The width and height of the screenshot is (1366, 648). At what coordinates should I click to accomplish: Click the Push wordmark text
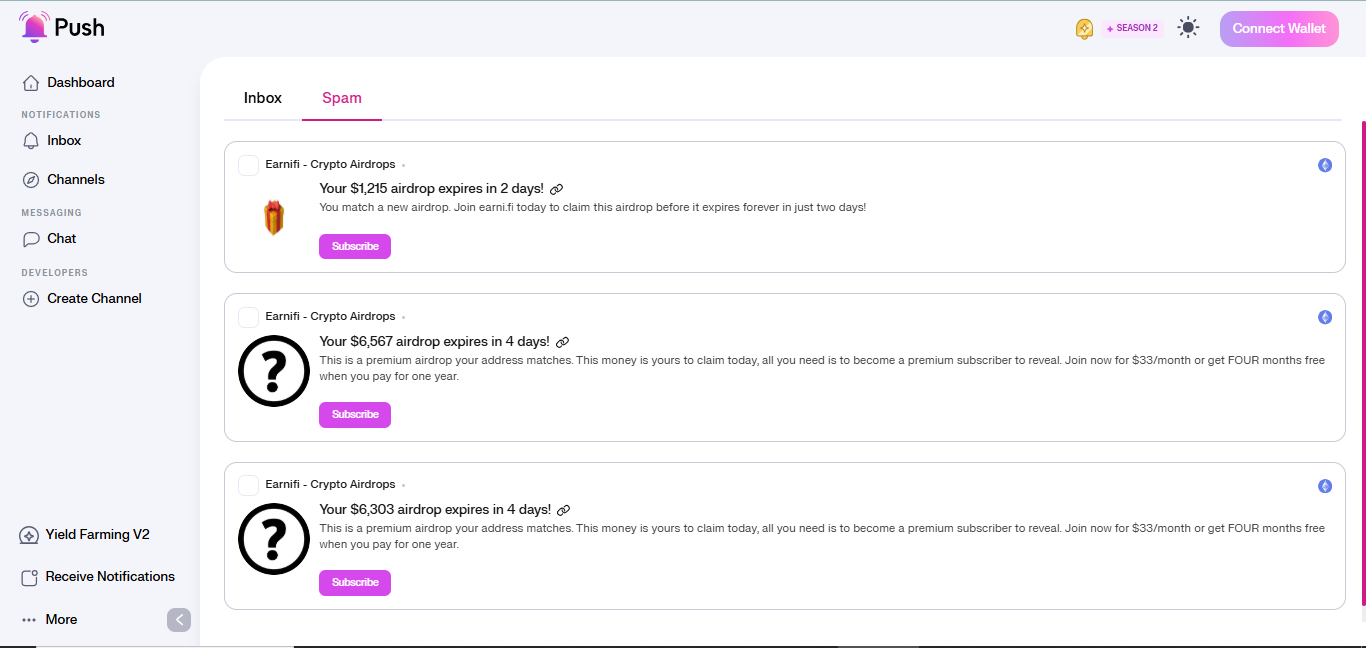80,28
